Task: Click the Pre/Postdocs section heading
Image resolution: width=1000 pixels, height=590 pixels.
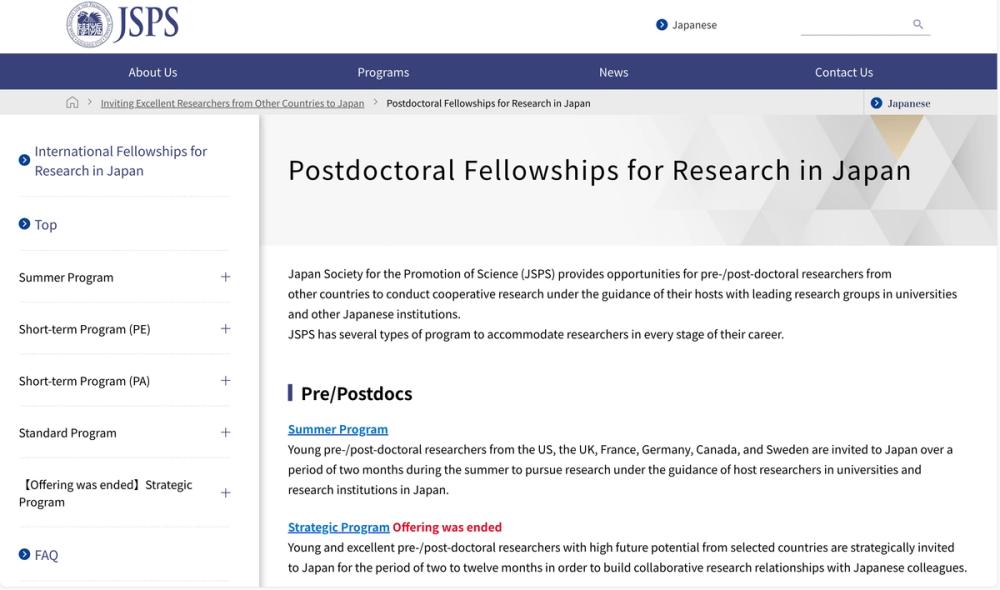Action: click(357, 394)
